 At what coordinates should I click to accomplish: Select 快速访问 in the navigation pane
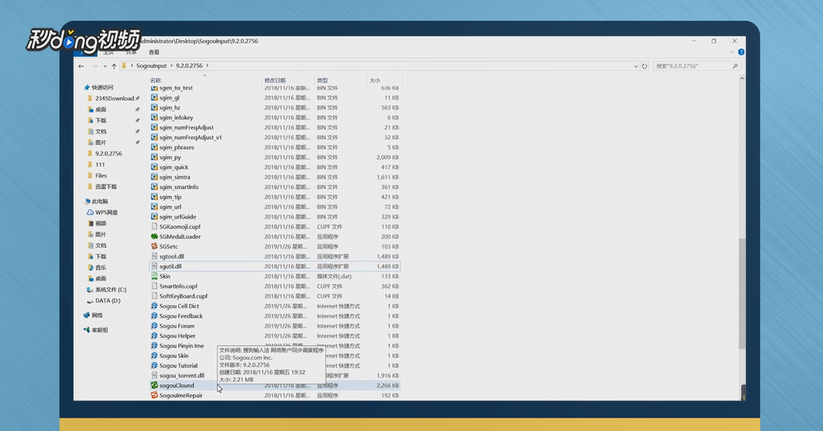(98, 88)
